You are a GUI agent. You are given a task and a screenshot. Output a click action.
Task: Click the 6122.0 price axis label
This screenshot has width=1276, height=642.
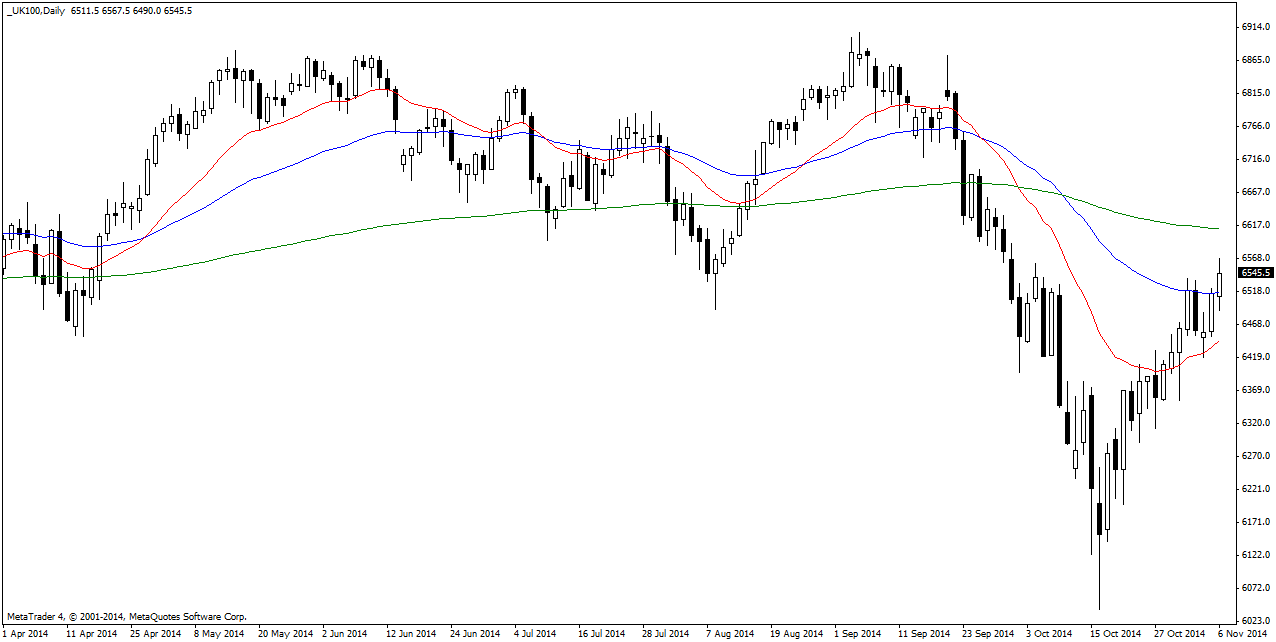coord(1255,554)
